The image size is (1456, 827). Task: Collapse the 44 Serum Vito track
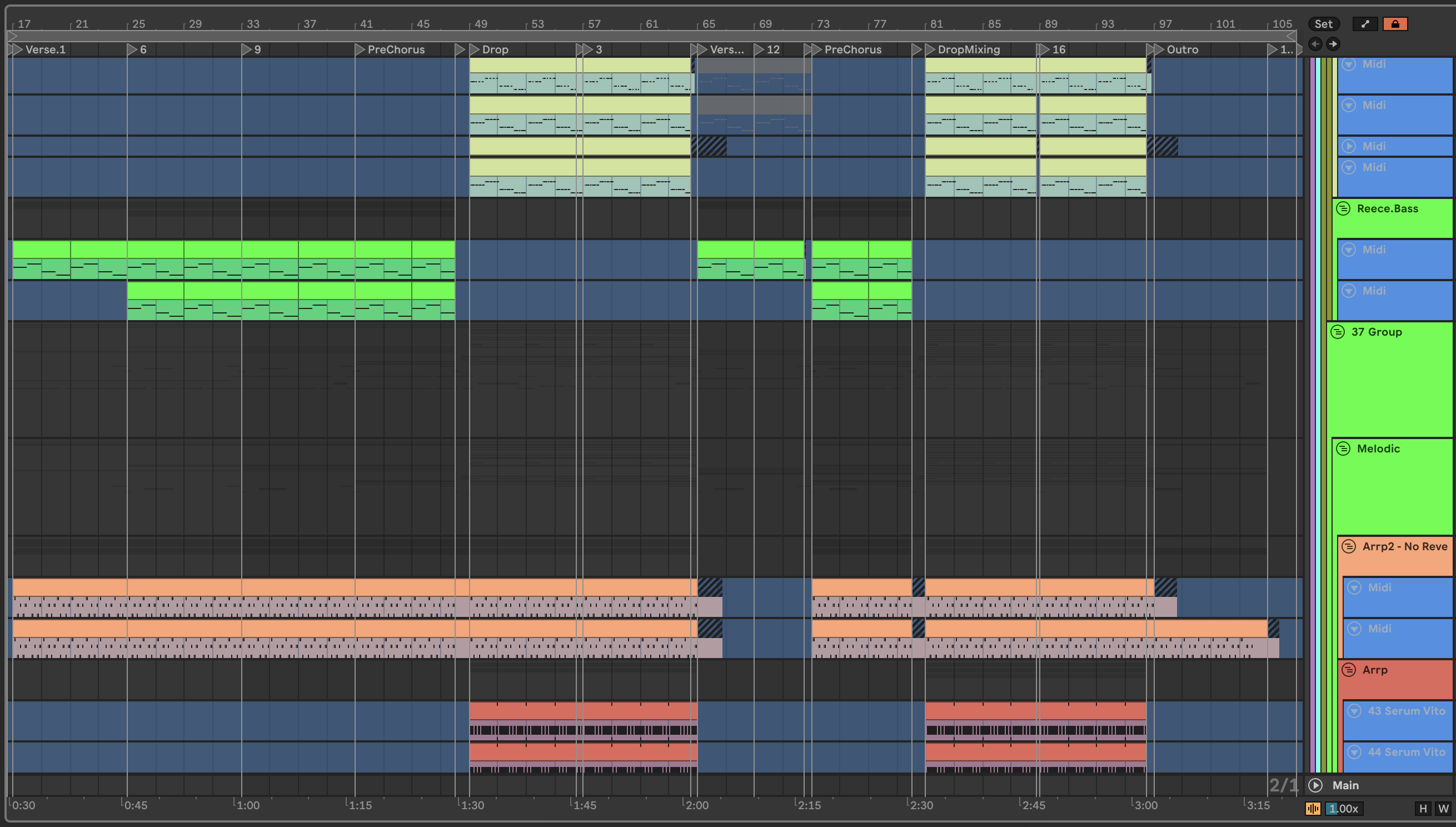pos(1354,752)
